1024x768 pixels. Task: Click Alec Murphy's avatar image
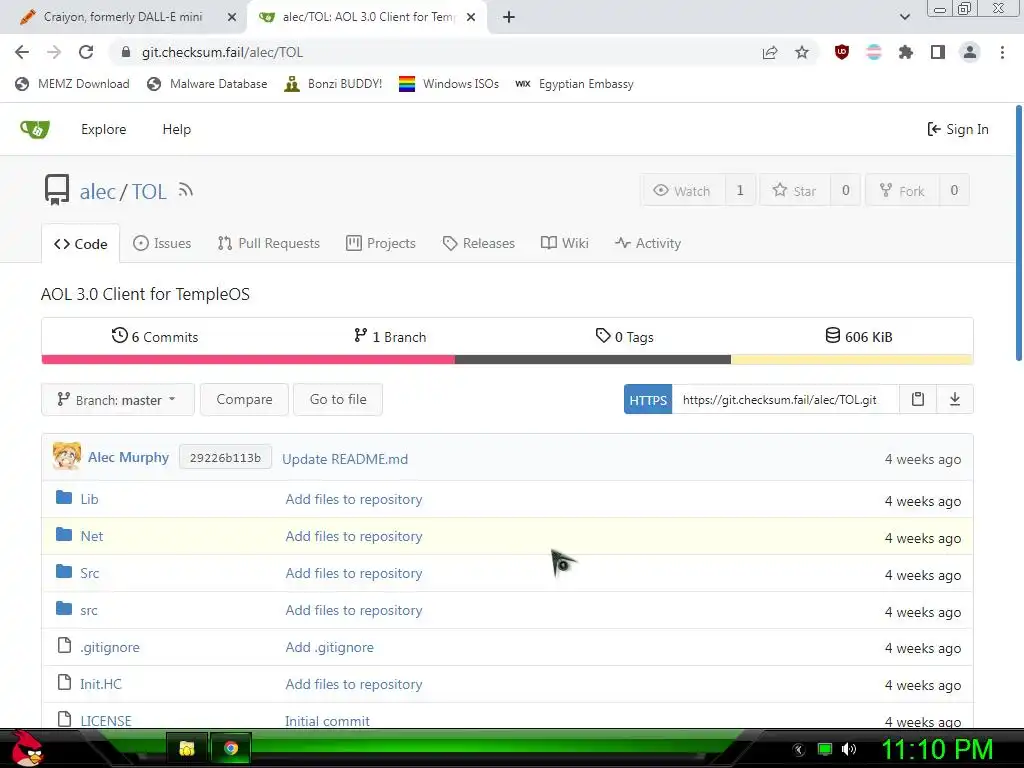(67, 456)
